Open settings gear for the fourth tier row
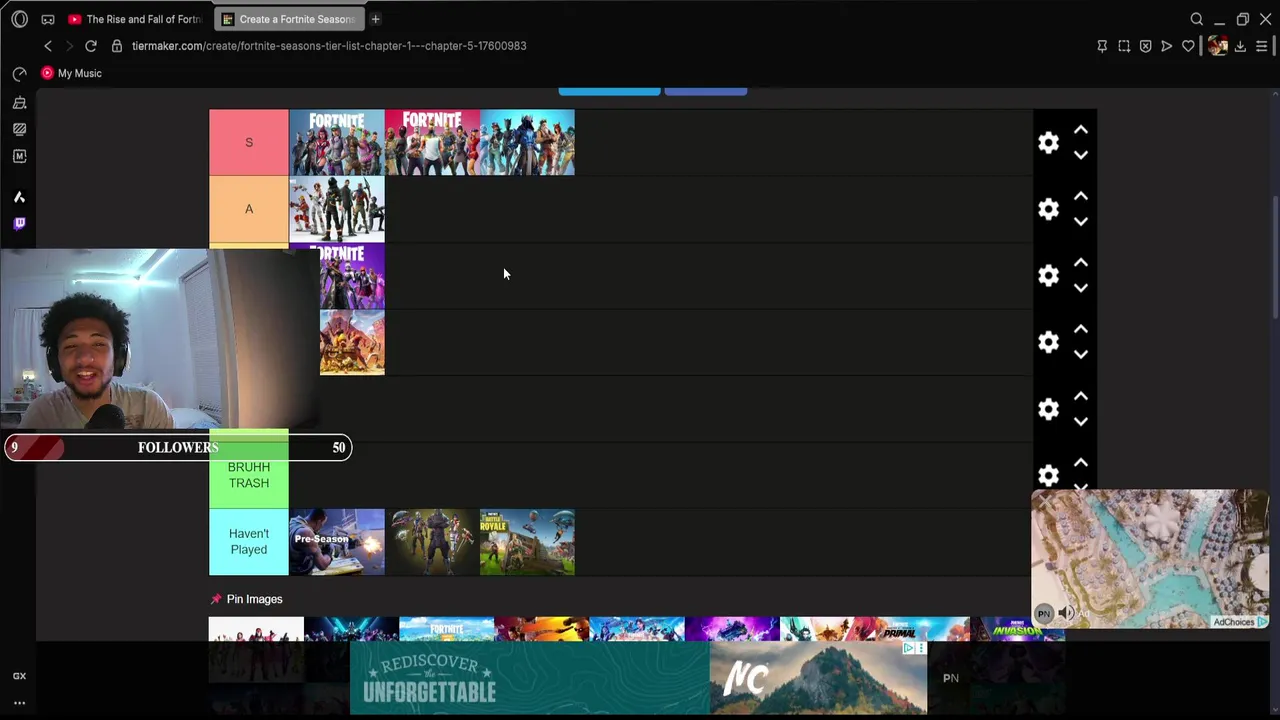Screen dimensions: 1280x720 [1048, 342]
